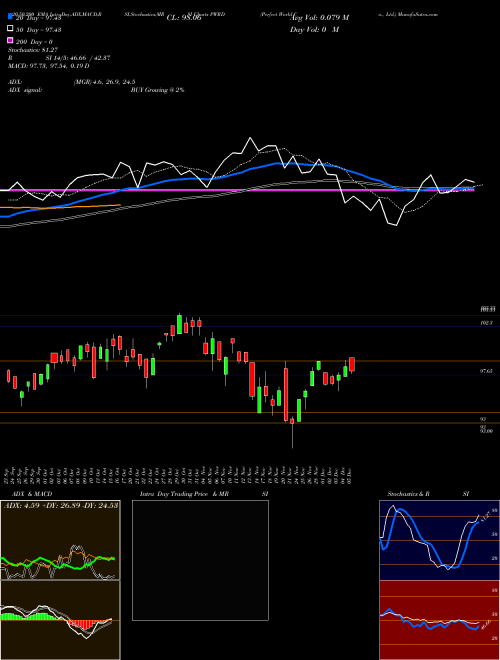Click the 'Stochastics & R' panel title

tap(409, 494)
